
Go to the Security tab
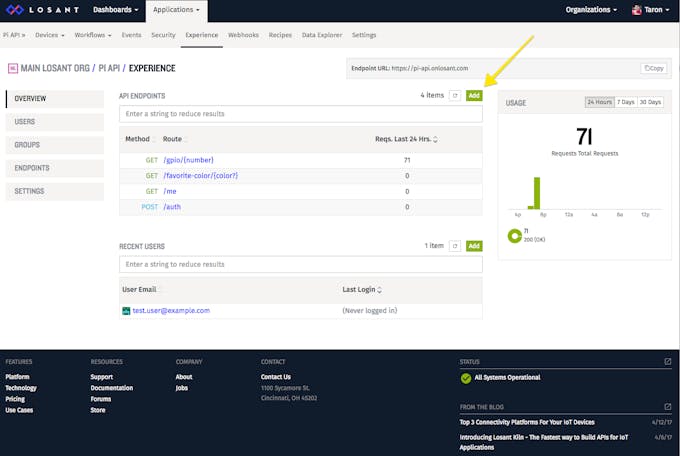coord(163,35)
